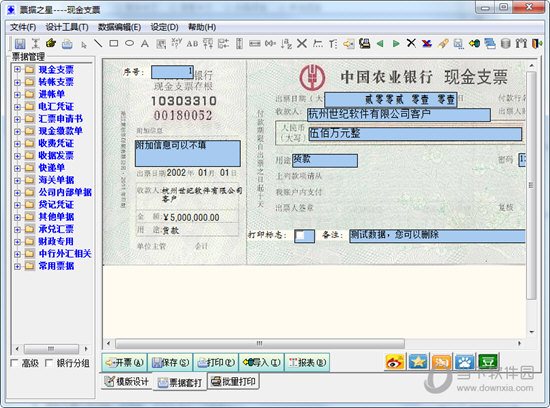The width and height of the screenshot is (550, 408).
Task: Open the 文件(F) menu
Action: [x=23, y=27]
